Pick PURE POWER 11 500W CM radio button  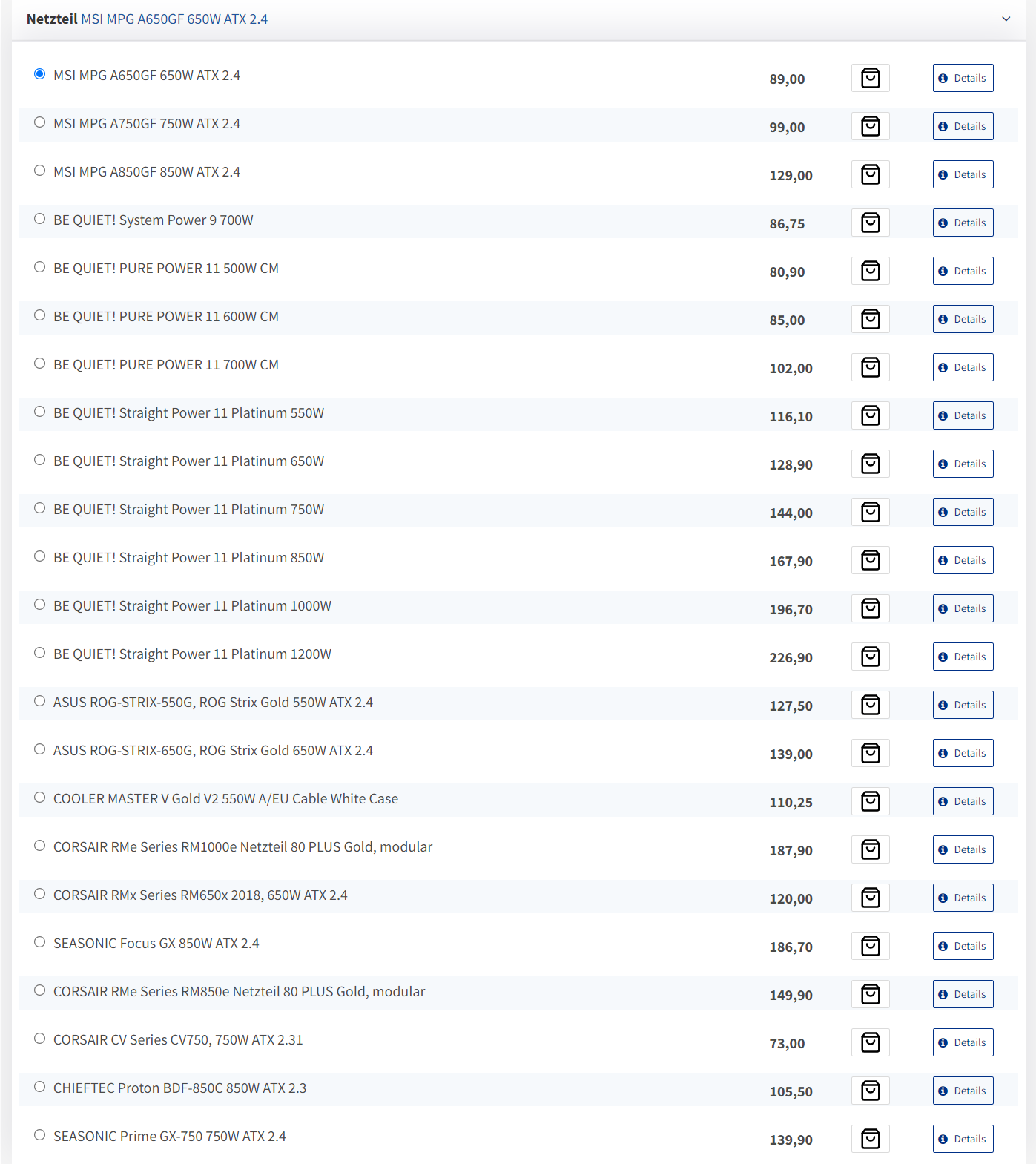tap(40, 267)
